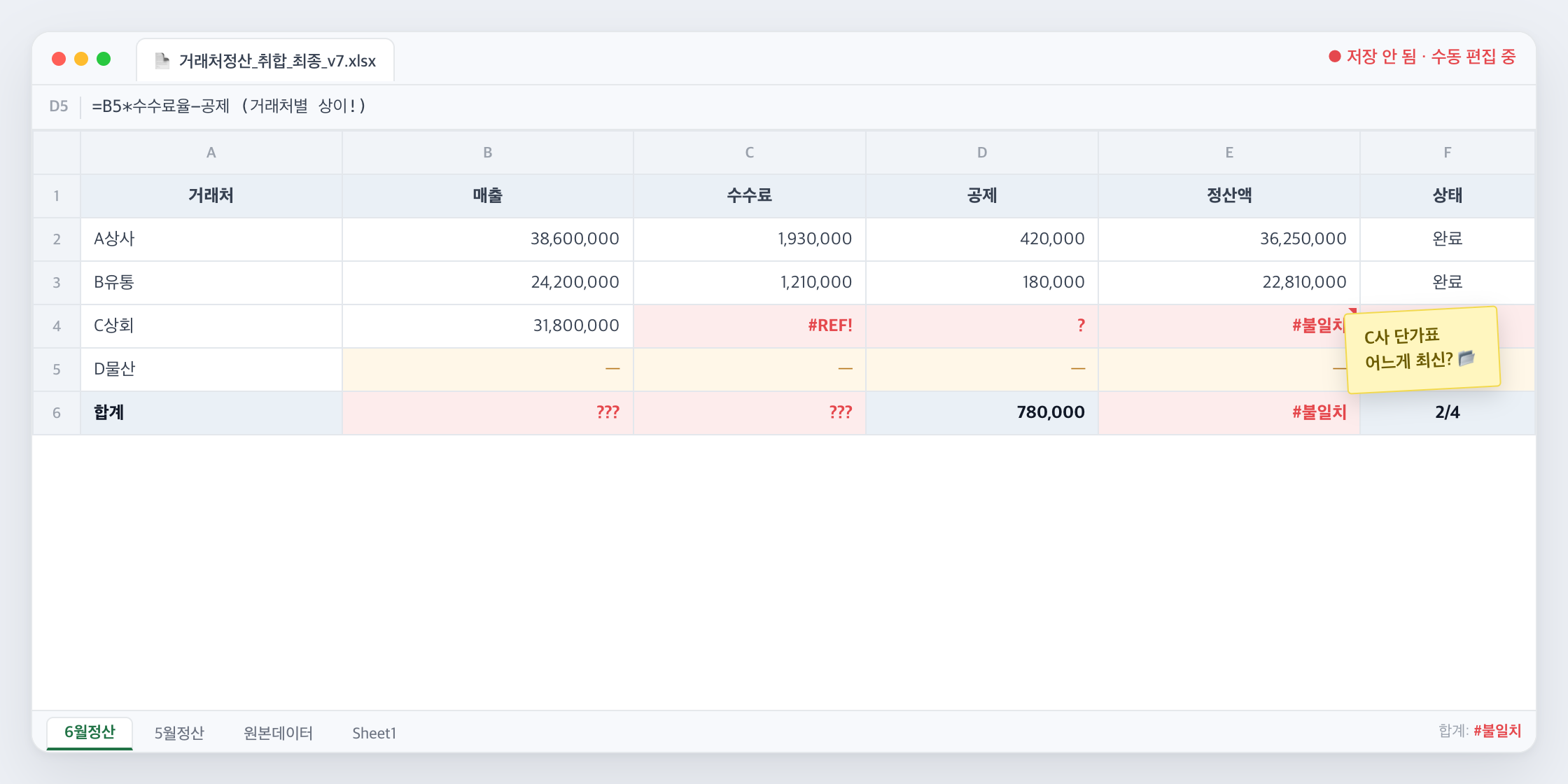Click the folder emoji on the sticky note
1568x784 pixels.
(x=1466, y=358)
